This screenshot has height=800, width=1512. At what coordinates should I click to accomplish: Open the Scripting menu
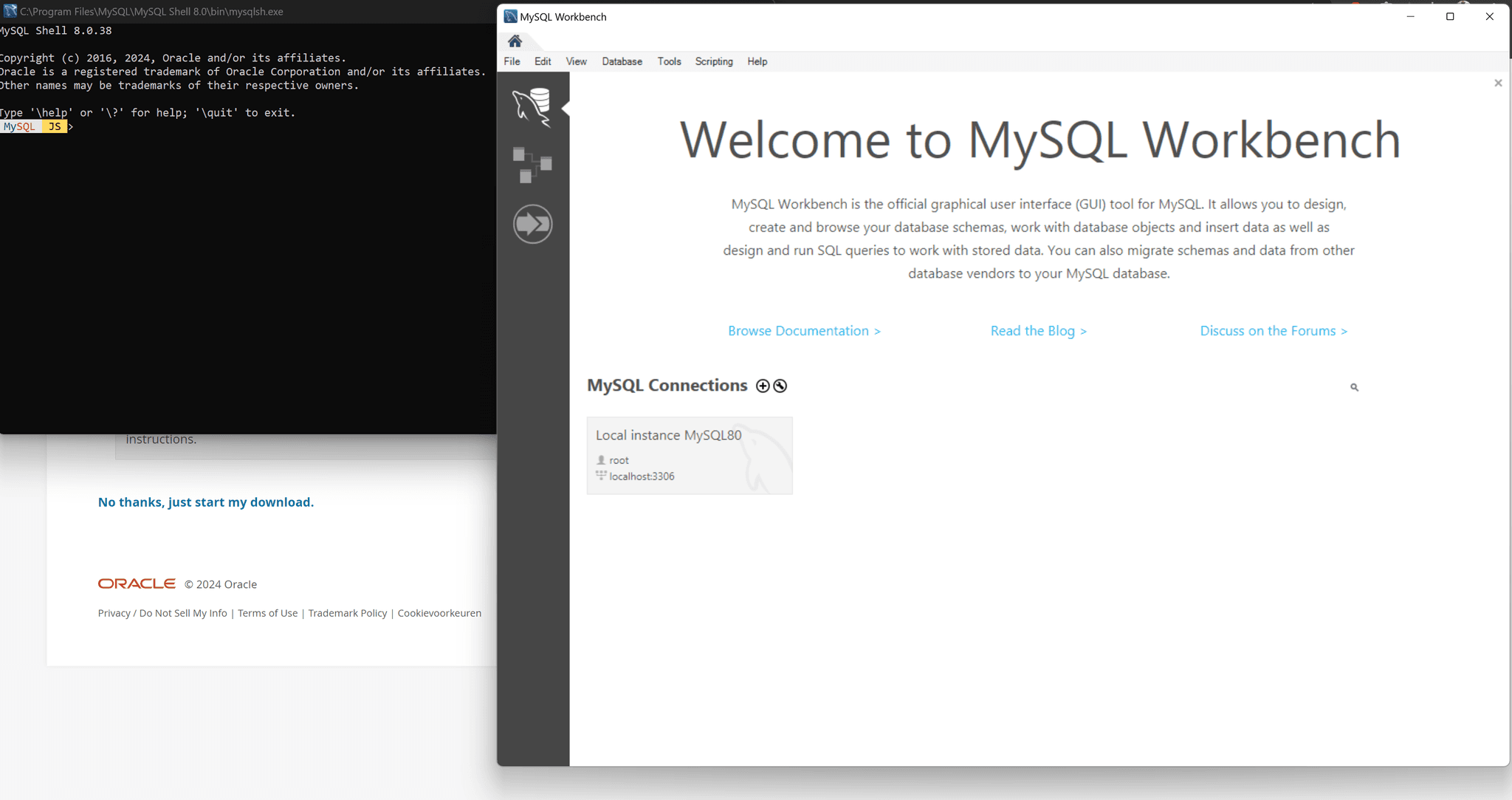click(x=714, y=61)
